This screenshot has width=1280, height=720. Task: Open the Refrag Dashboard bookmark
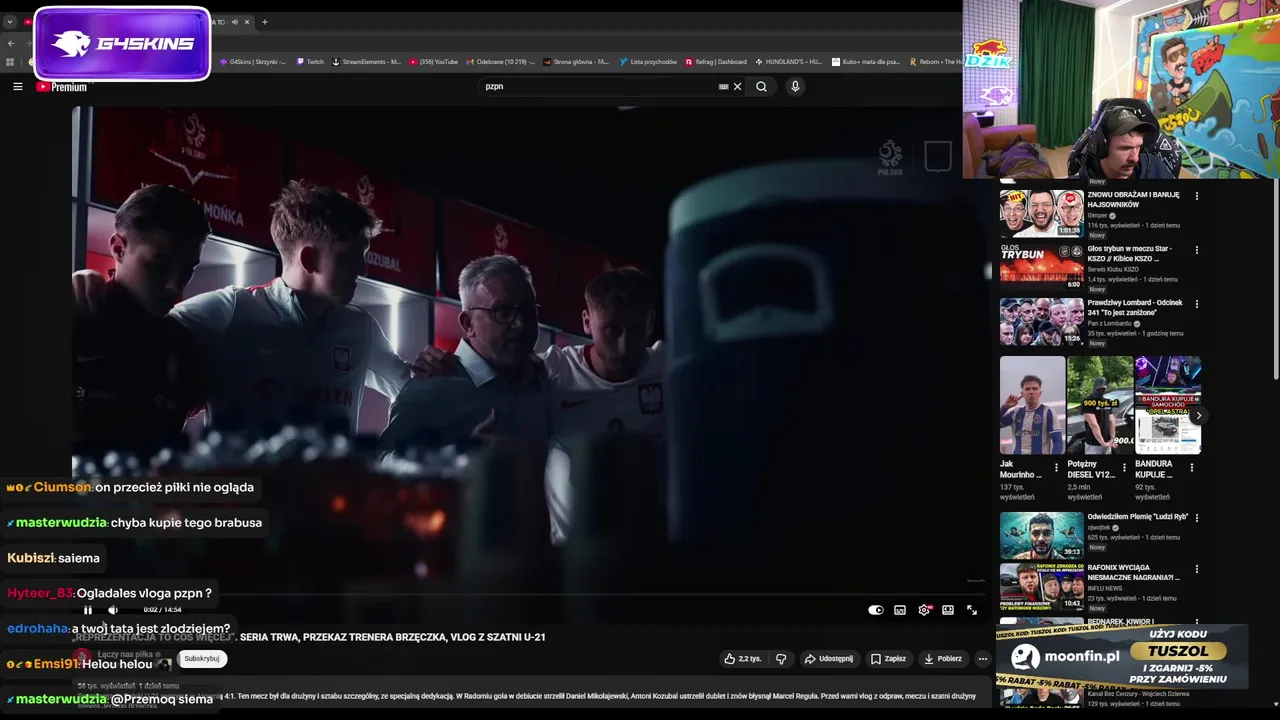[716, 62]
